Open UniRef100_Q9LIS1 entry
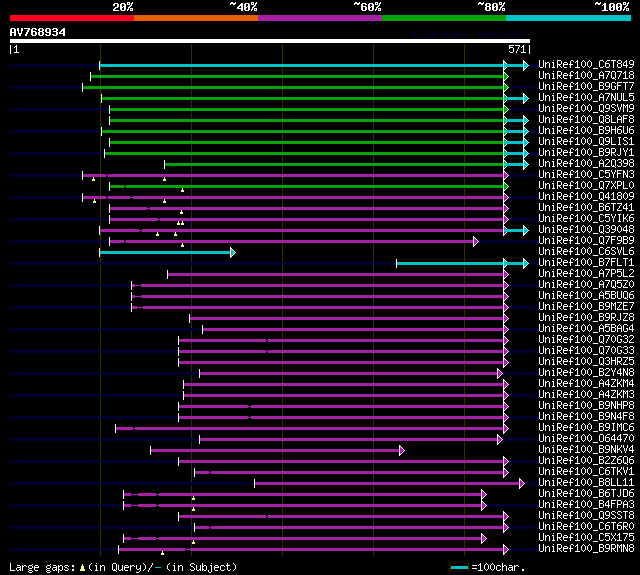This screenshot has height=575, width=640. click(x=586, y=142)
